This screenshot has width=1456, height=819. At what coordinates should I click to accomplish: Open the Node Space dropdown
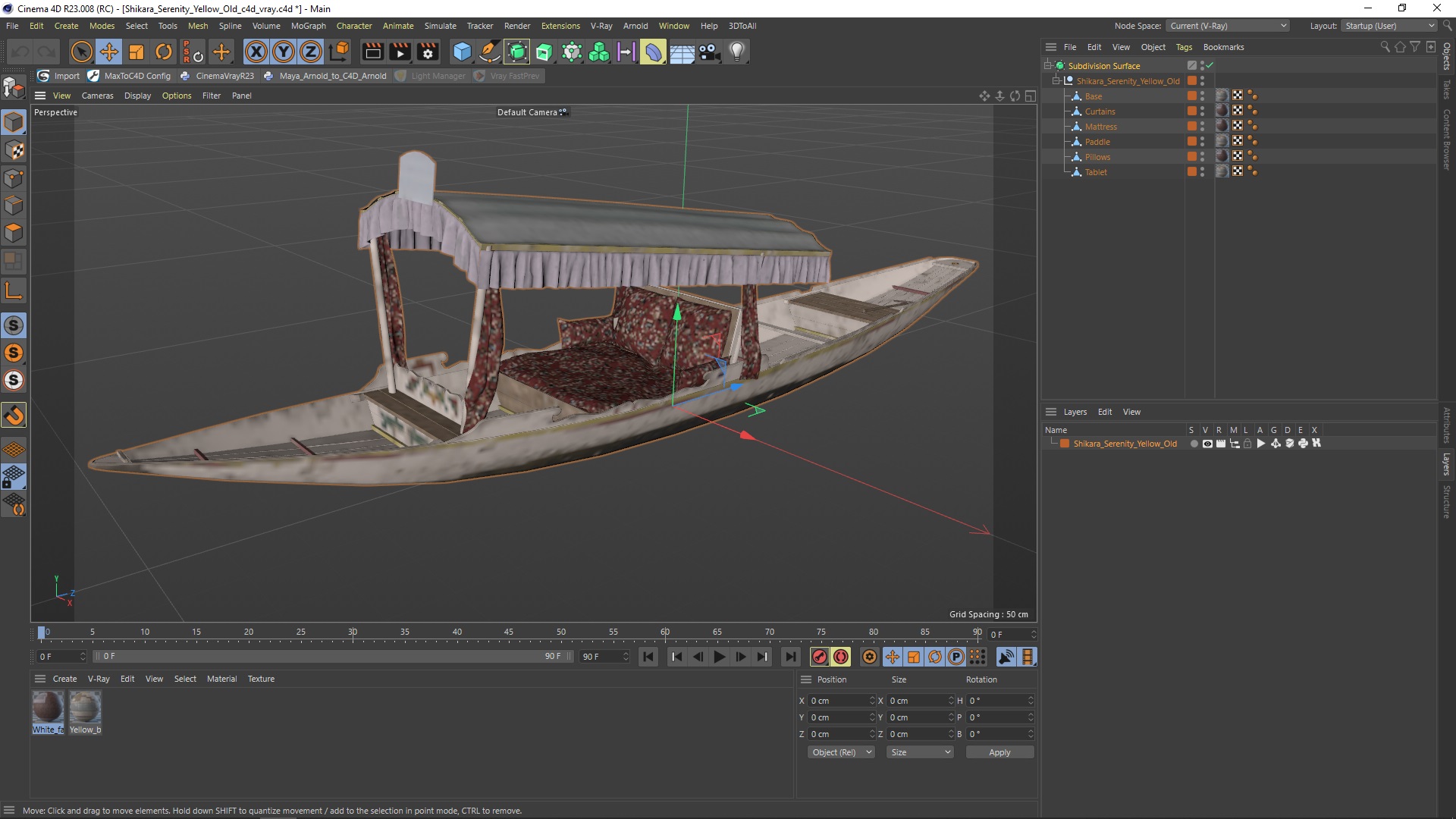coord(1227,26)
